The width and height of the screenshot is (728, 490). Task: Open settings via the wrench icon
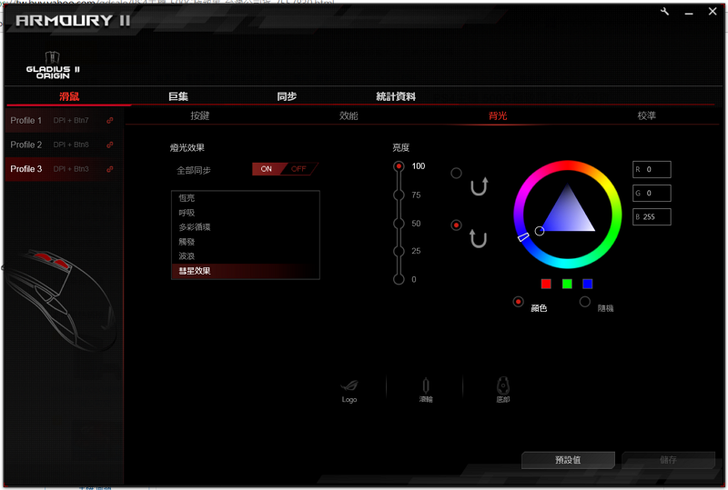tap(665, 12)
